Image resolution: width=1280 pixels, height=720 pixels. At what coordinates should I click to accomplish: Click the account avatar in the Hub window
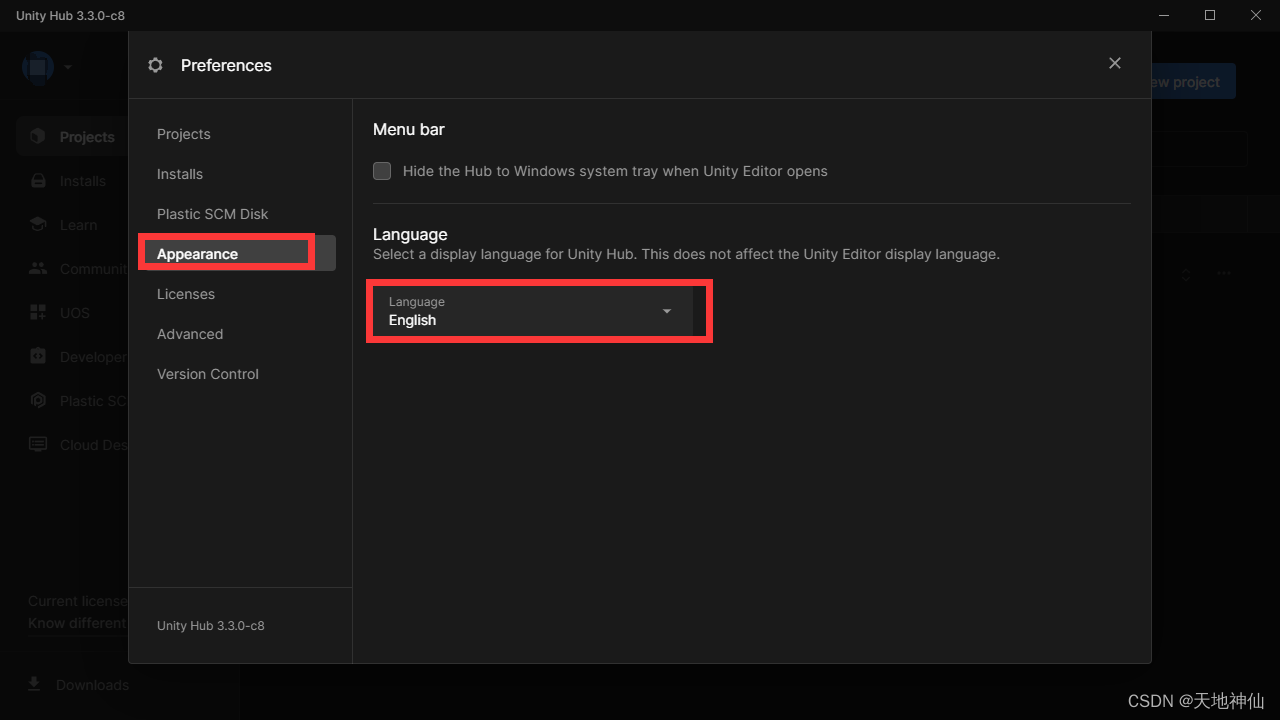pos(38,67)
